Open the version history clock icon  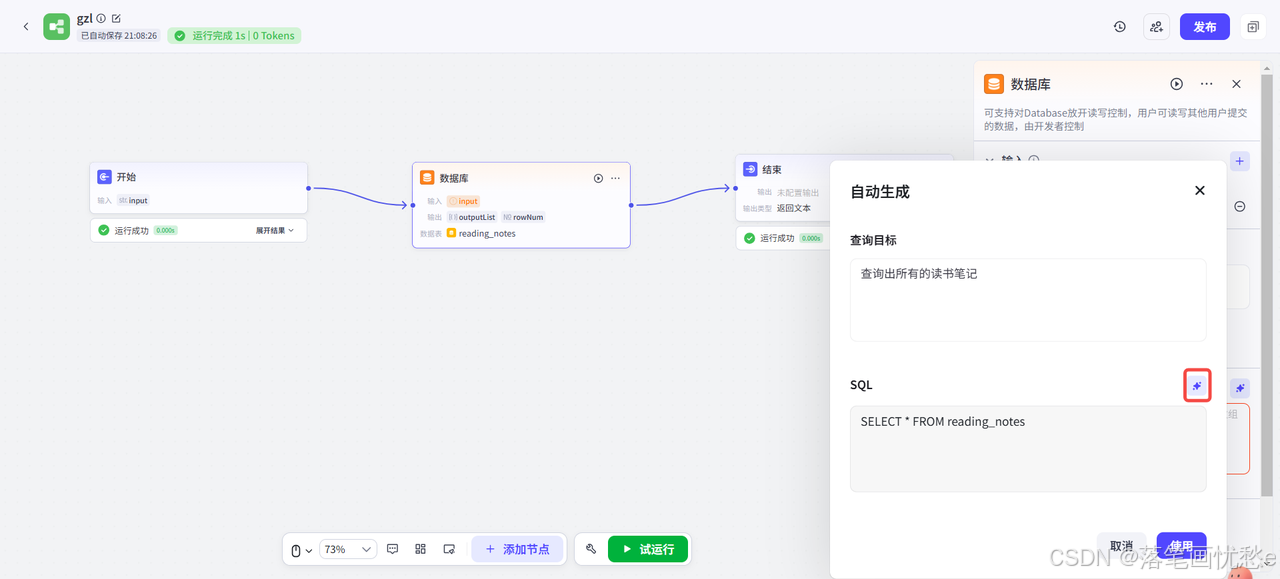[x=1120, y=27]
